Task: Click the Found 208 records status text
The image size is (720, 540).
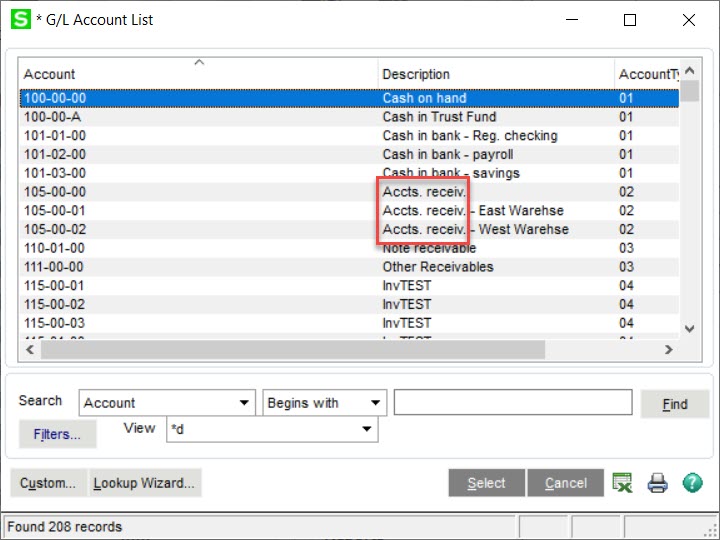Action: click(65, 526)
